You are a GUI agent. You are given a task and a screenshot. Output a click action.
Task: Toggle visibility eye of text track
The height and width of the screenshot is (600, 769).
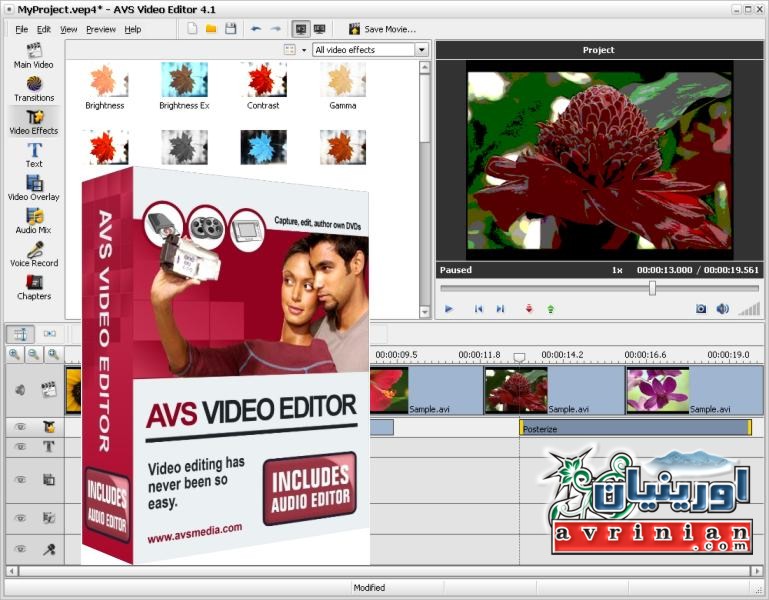20,446
